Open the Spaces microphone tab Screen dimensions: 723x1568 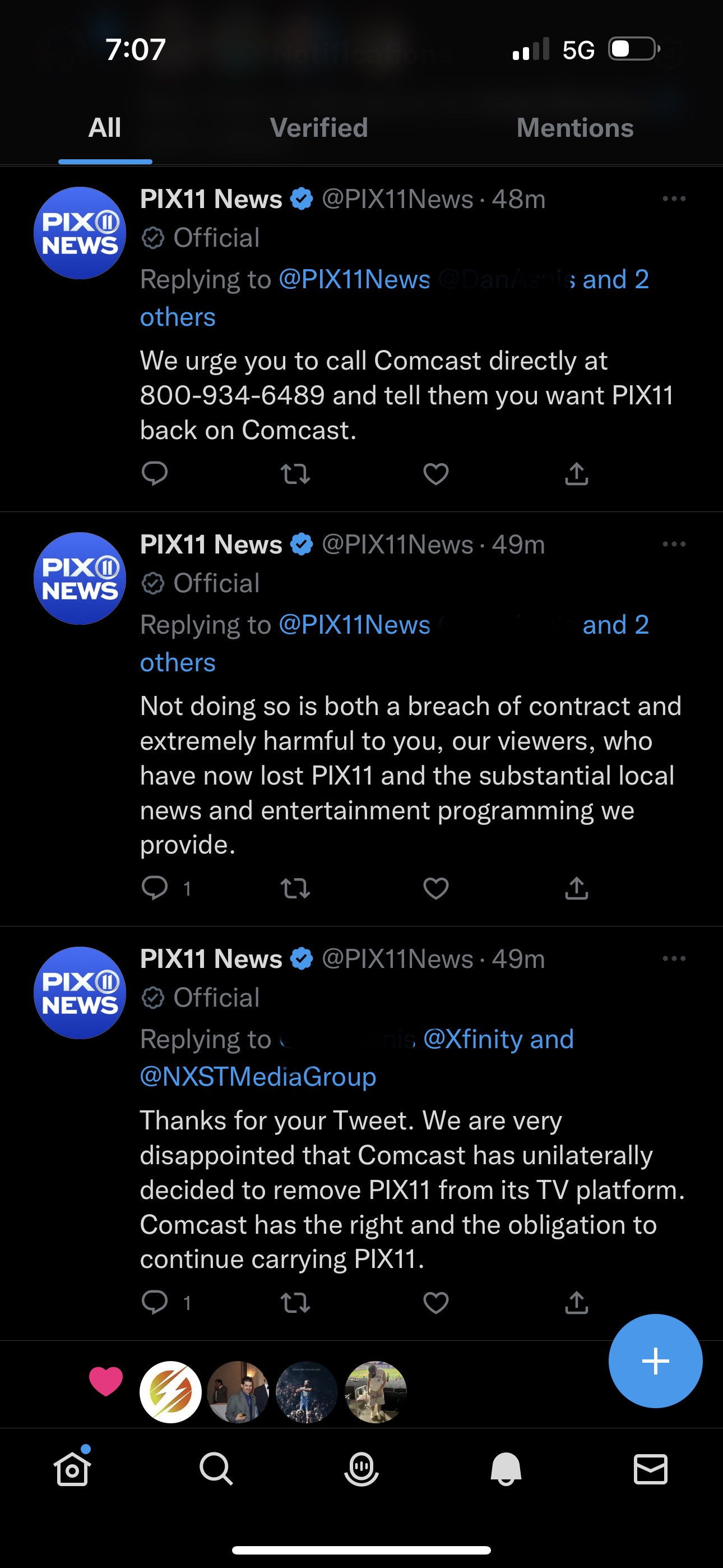tap(361, 1469)
